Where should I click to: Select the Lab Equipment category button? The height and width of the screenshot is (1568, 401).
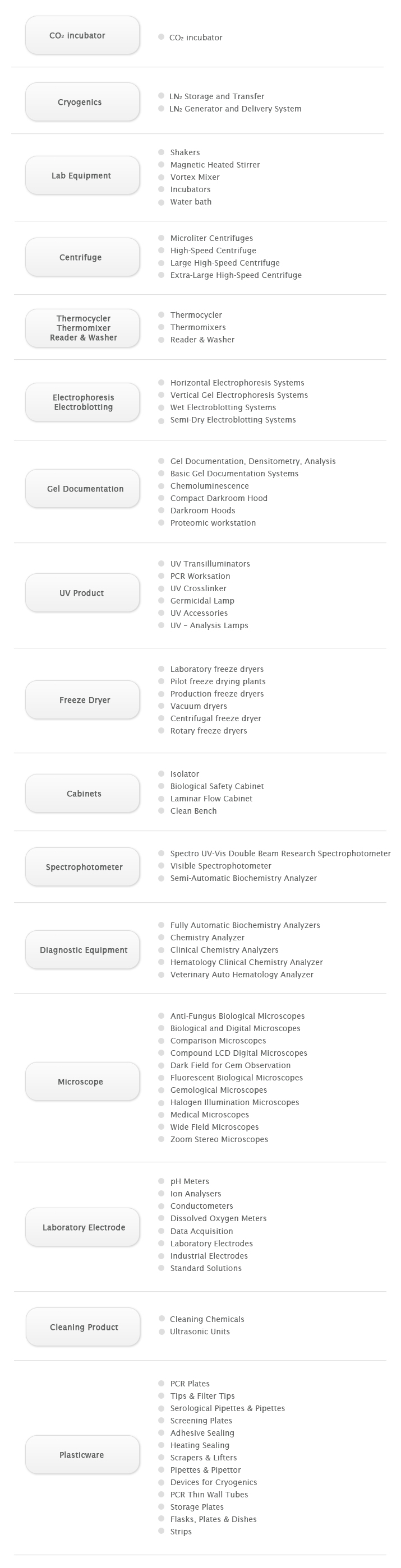click(x=82, y=176)
